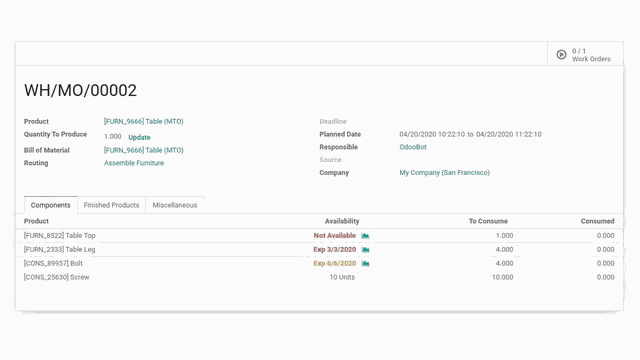Click the To Consume column header
The image size is (640, 360).
488,221
